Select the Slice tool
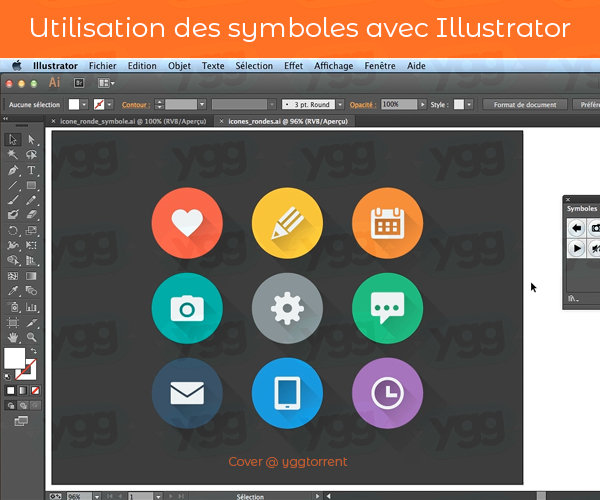Viewport: 600px width, 500px height. 31,322
